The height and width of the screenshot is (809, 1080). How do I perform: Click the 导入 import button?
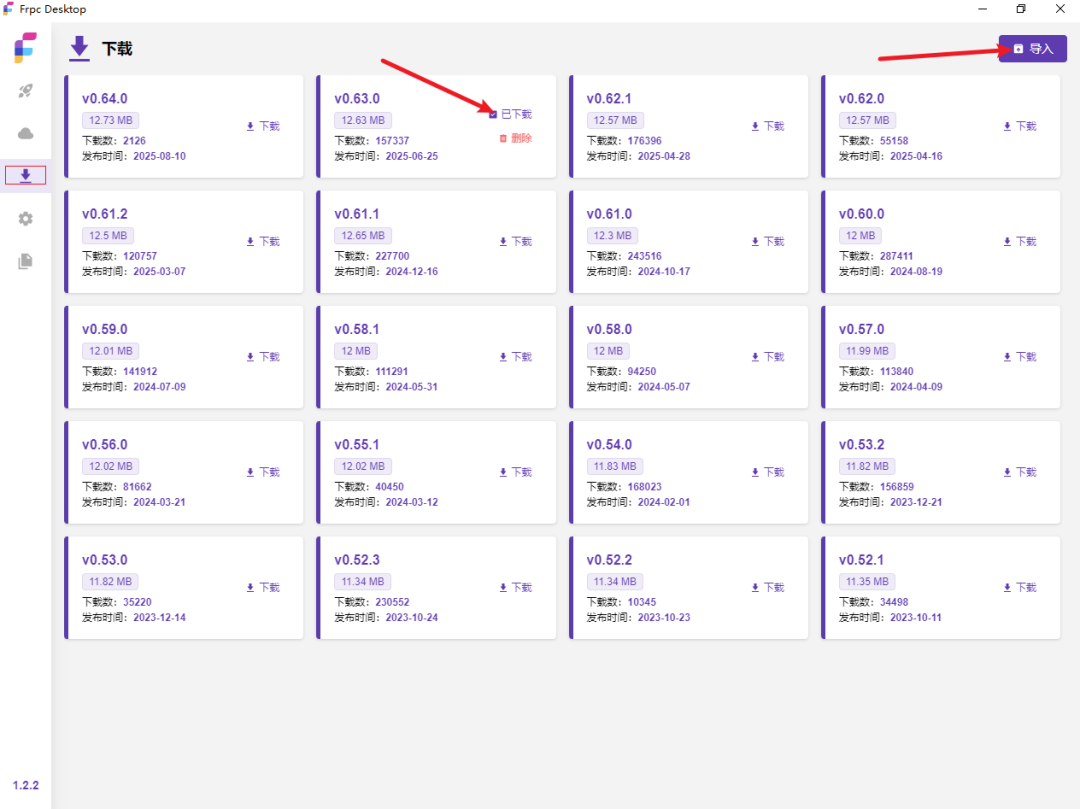tap(1032, 49)
